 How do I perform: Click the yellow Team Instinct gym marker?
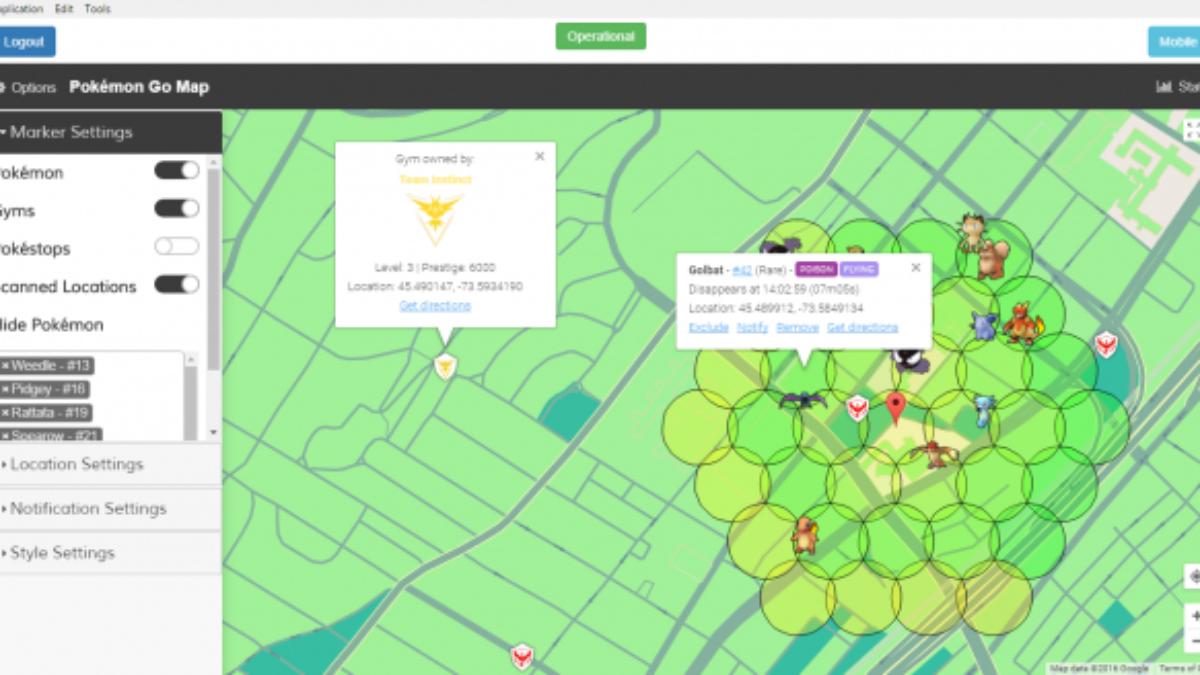445,366
